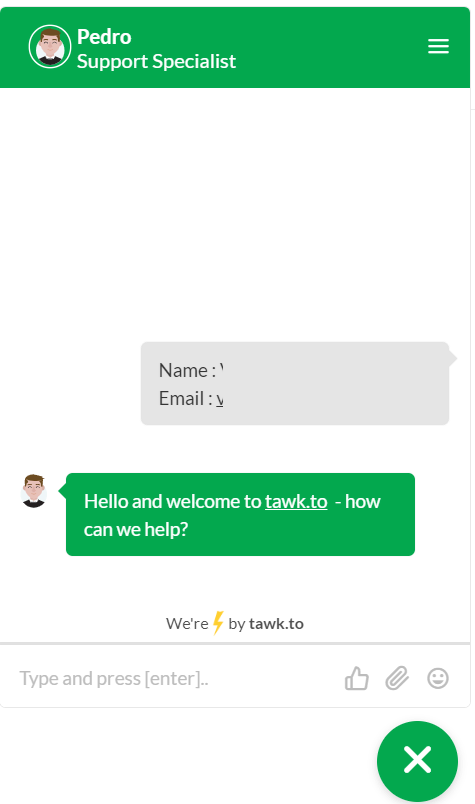The image size is (475, 804).
Task: Click the empty chat area above the messages
Action: coord(235,215)
